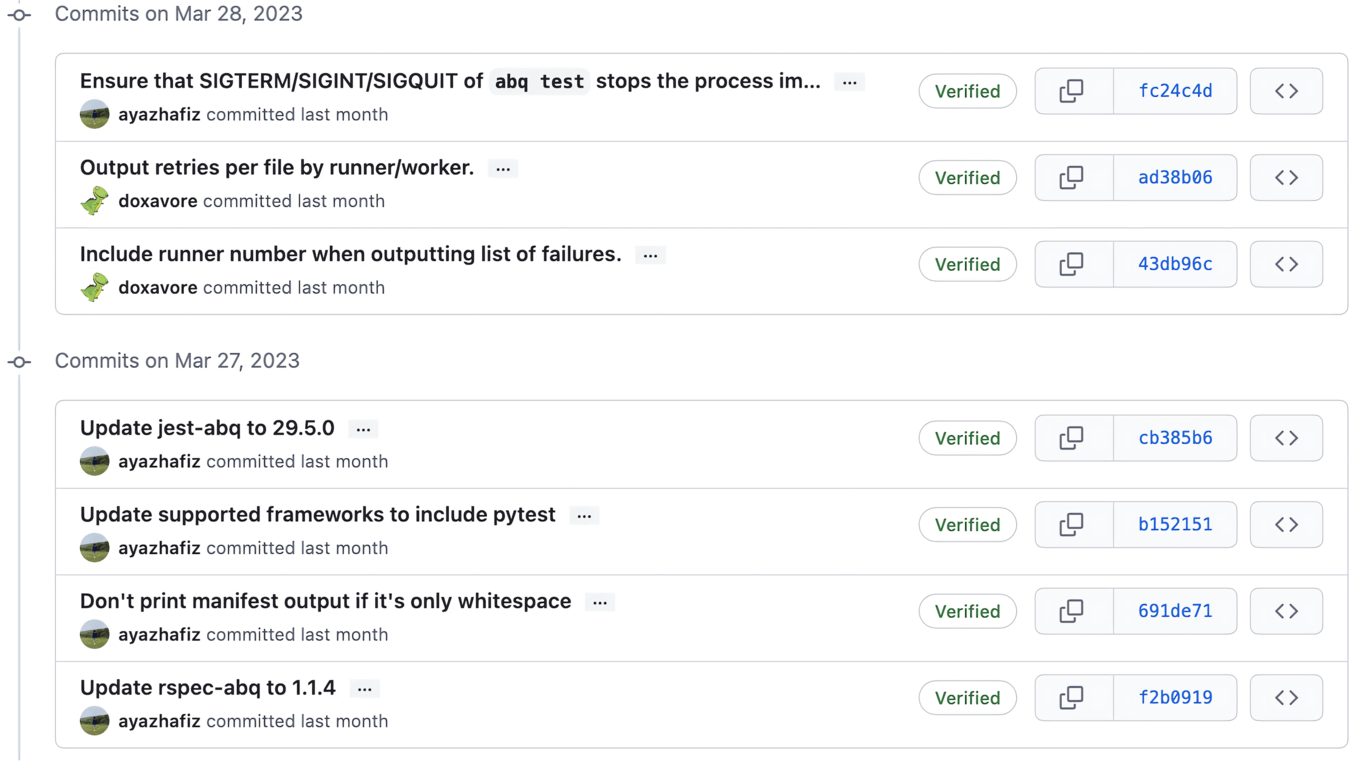Click doxavore's dinosaur avatar

tap(94, 198)
